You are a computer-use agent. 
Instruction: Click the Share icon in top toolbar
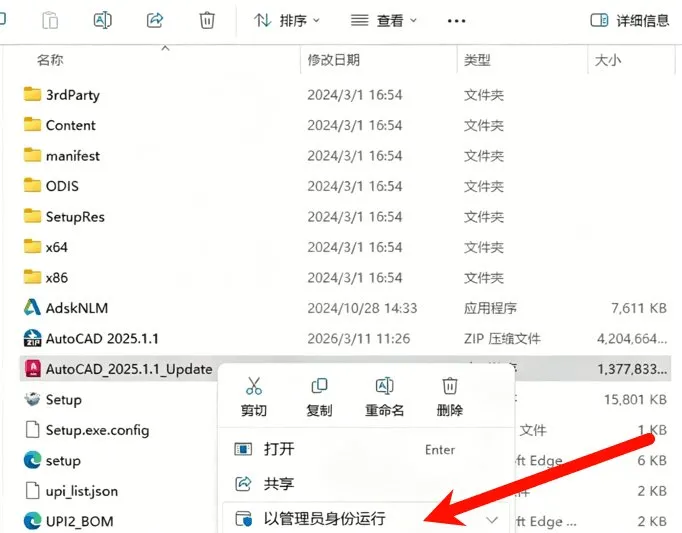point(155,20)
